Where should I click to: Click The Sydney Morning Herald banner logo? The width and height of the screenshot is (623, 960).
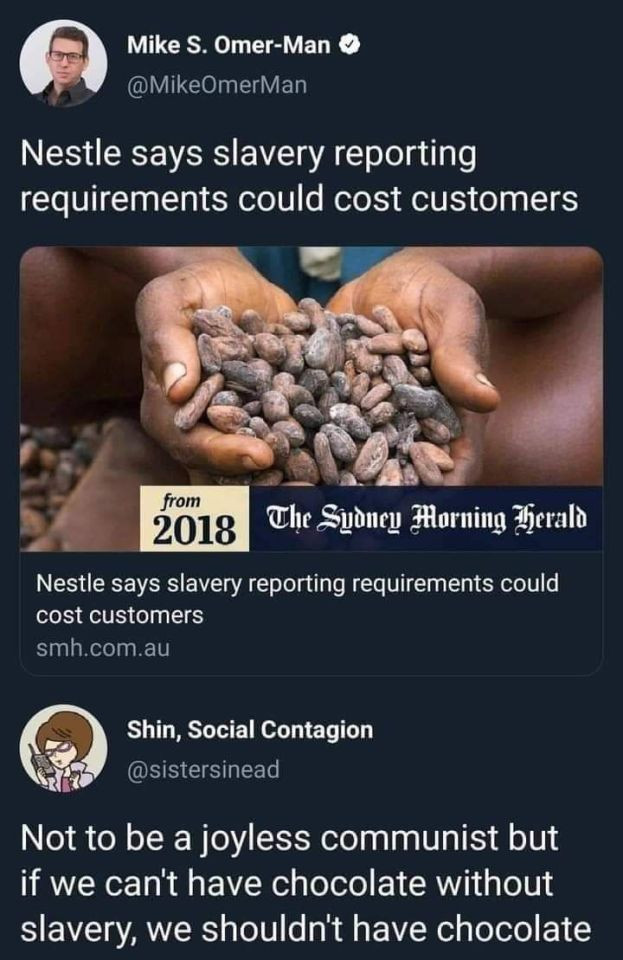point(427,519)
